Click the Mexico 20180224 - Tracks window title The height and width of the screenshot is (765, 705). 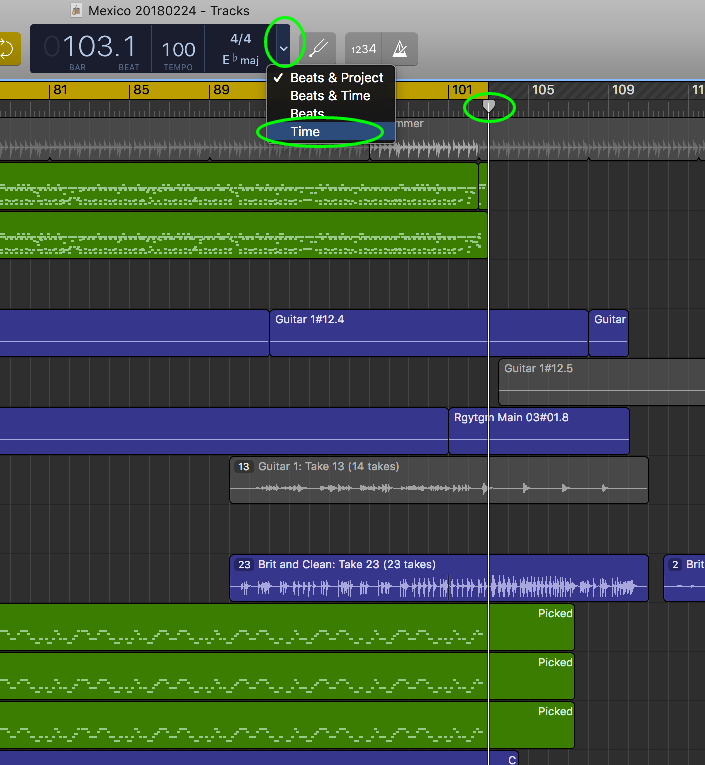pos(169,10)
